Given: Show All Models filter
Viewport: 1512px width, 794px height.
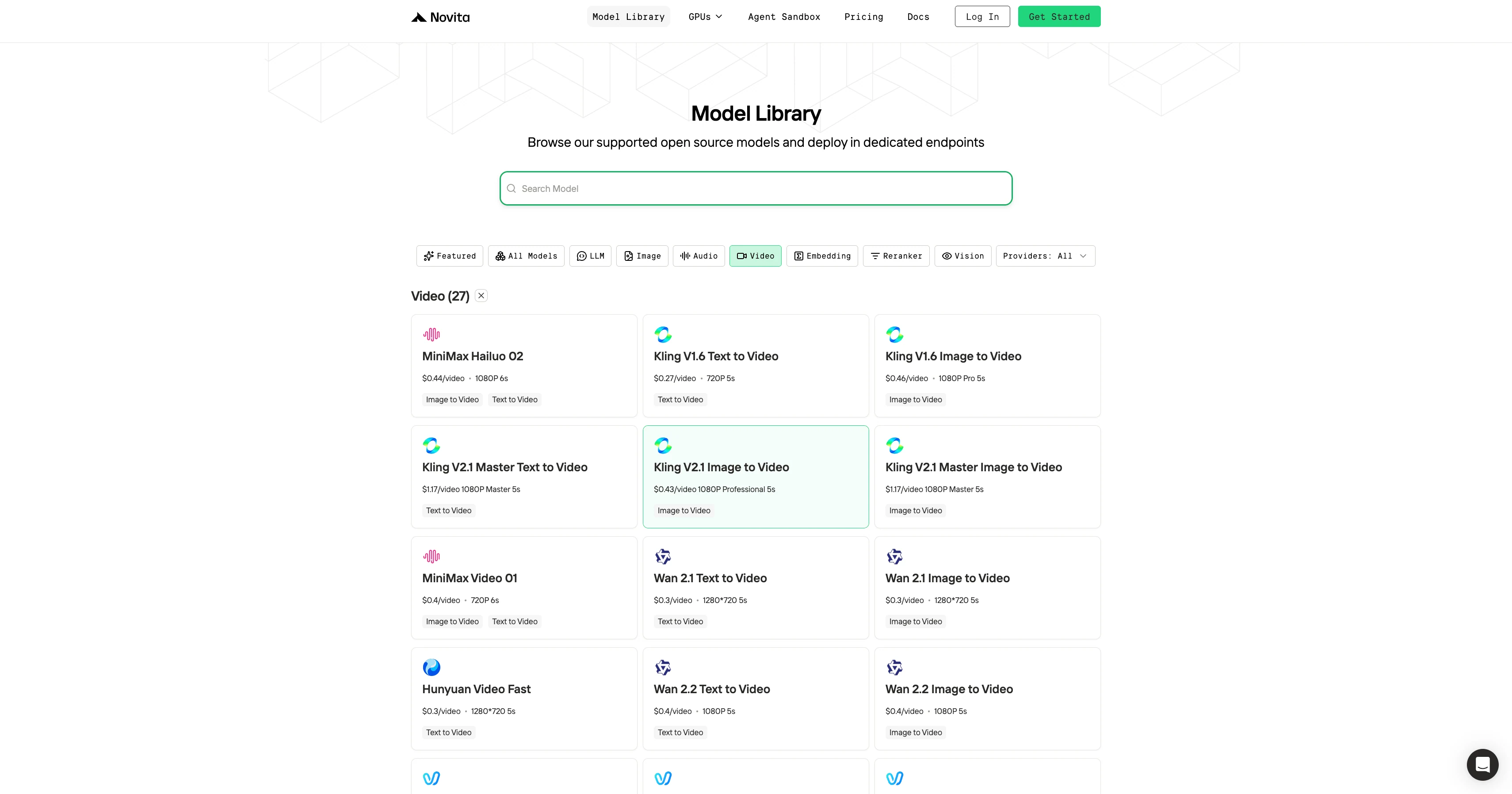Looking at the screenshot, I should coord(526,256).
